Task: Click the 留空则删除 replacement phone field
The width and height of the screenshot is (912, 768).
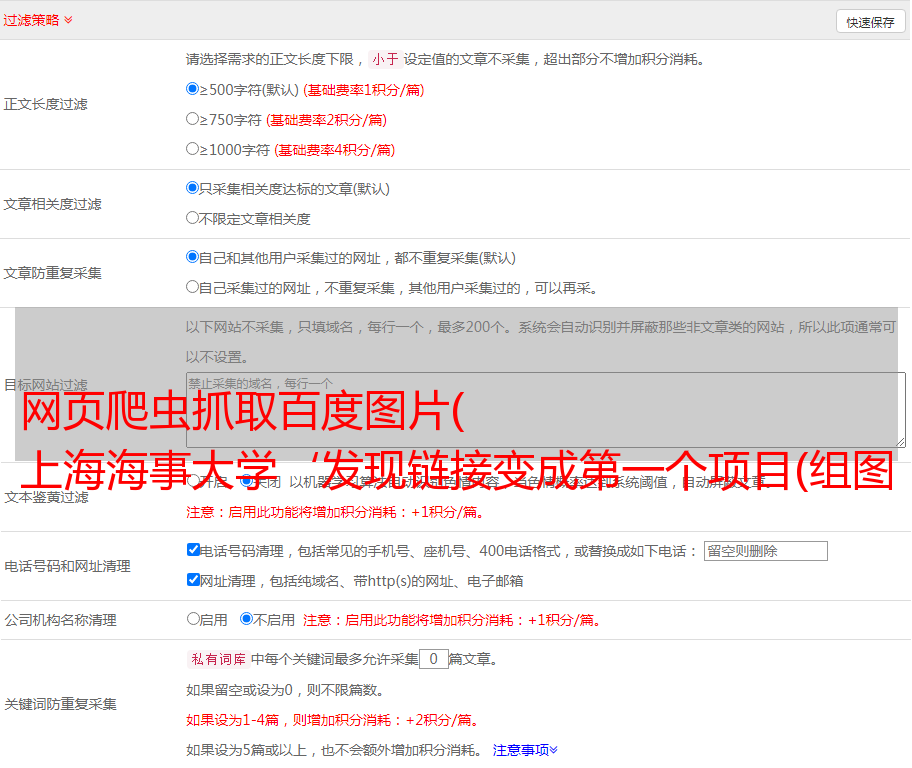Action: pos(765,551)
